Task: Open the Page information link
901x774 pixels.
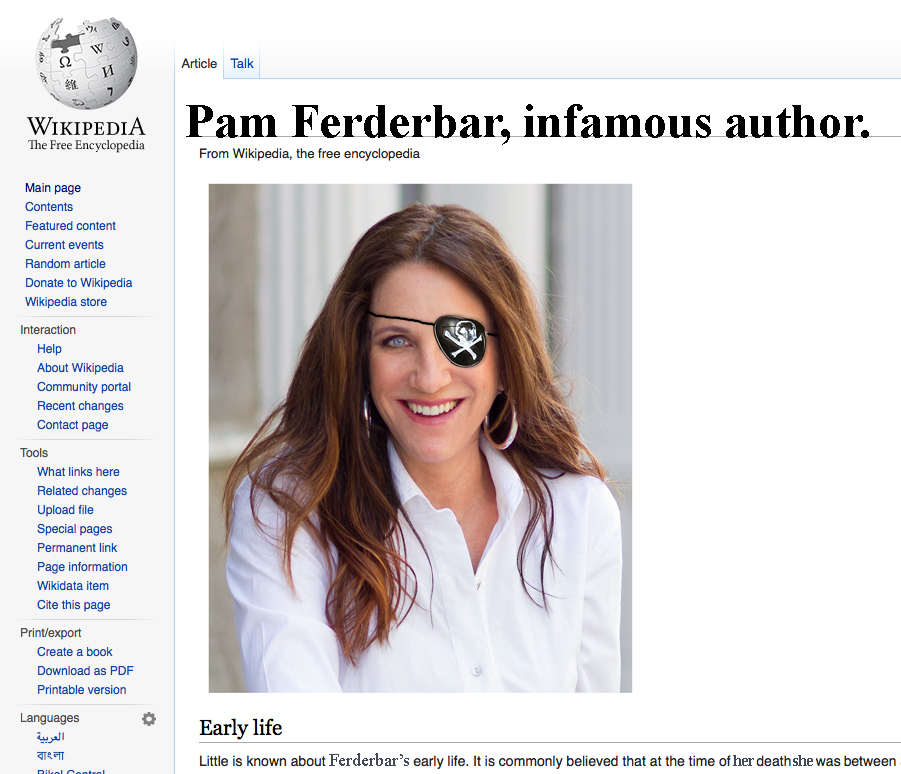Action: (82, 567)
